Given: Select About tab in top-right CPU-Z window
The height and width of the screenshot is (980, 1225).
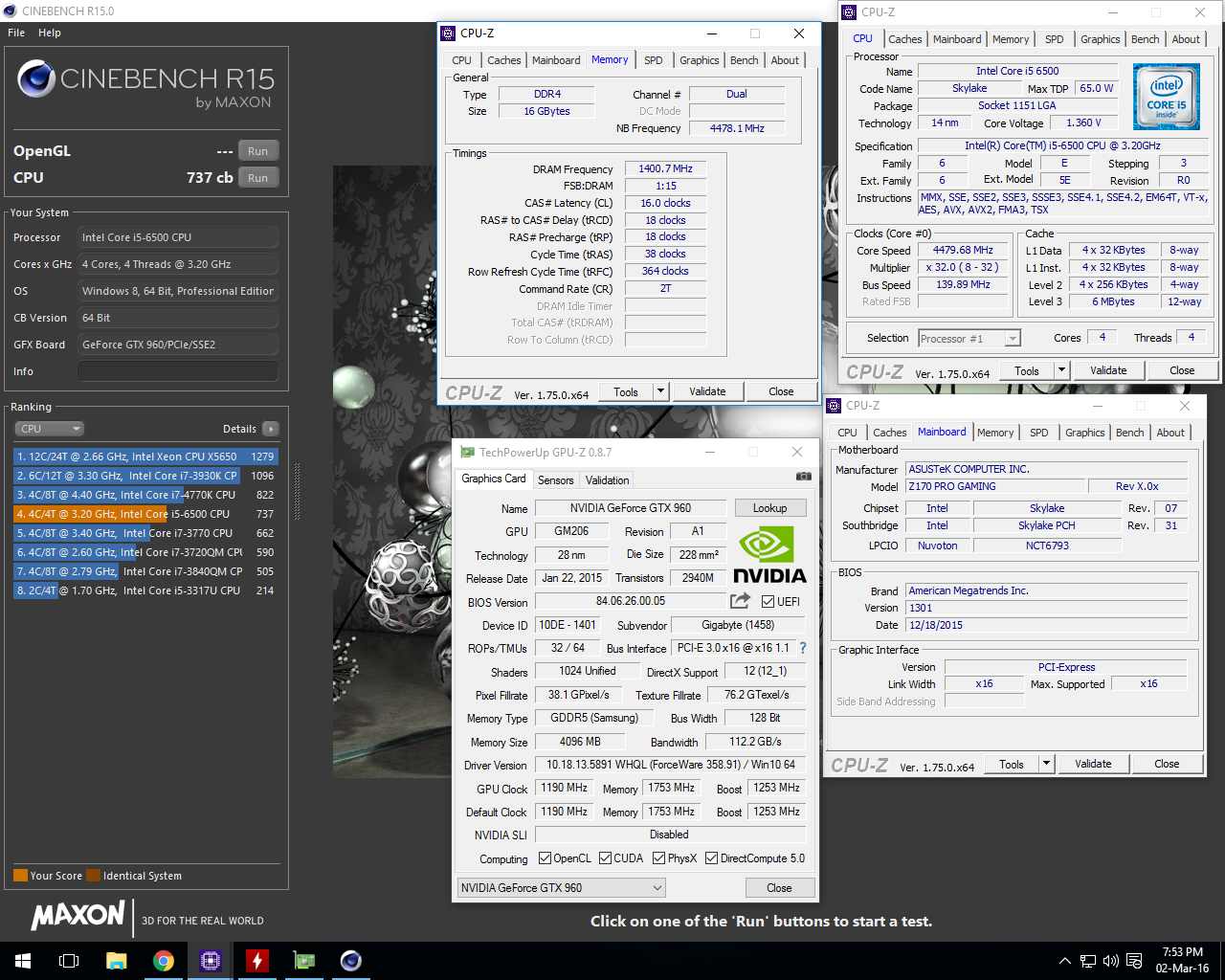Looking at the screenshot, I should click(x=1186, y=39).
